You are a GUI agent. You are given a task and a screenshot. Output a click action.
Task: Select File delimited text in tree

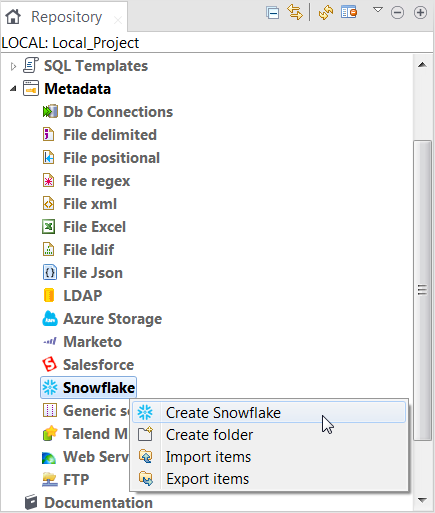110,135
